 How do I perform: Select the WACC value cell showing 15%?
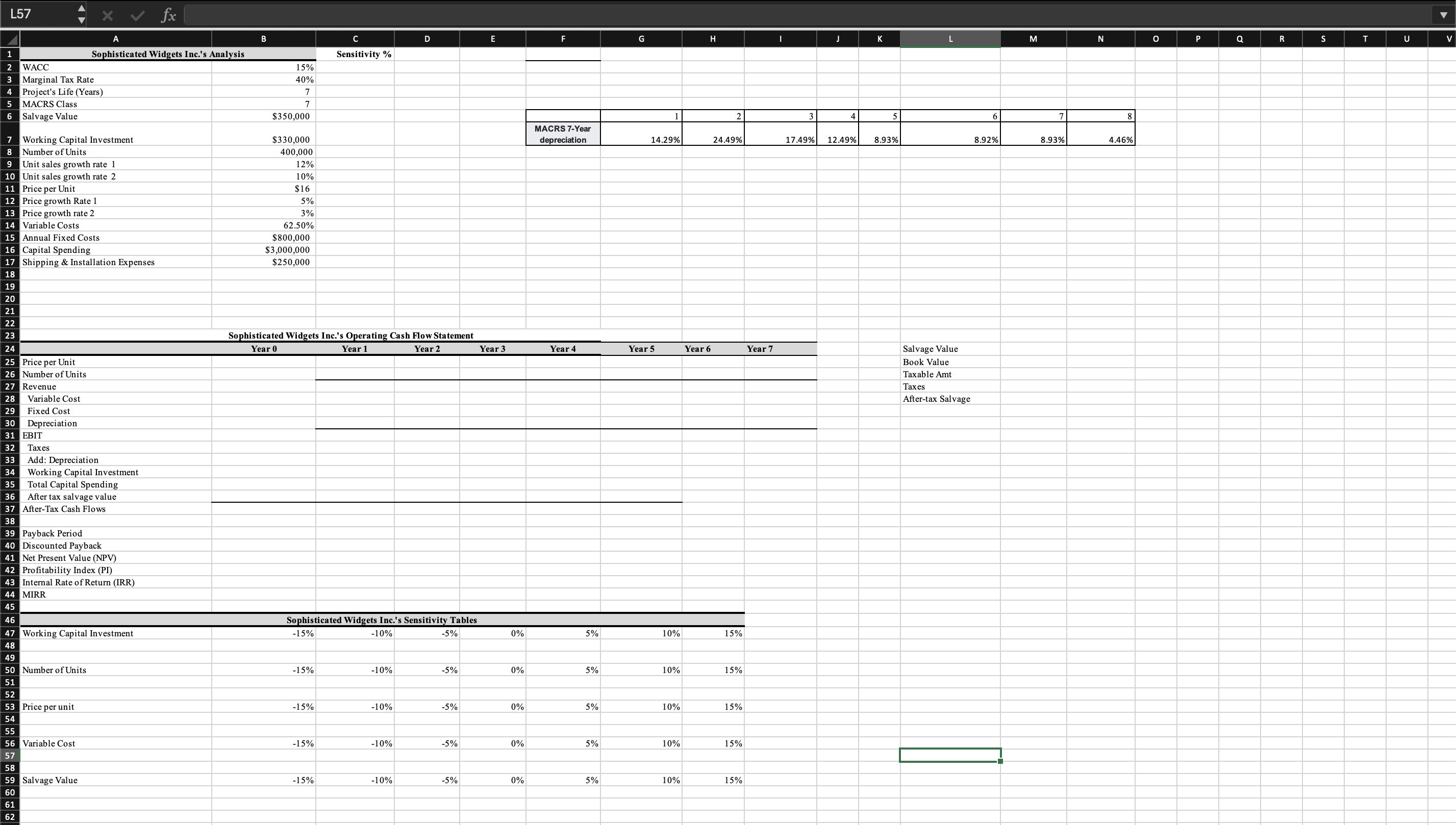point(264,67)
